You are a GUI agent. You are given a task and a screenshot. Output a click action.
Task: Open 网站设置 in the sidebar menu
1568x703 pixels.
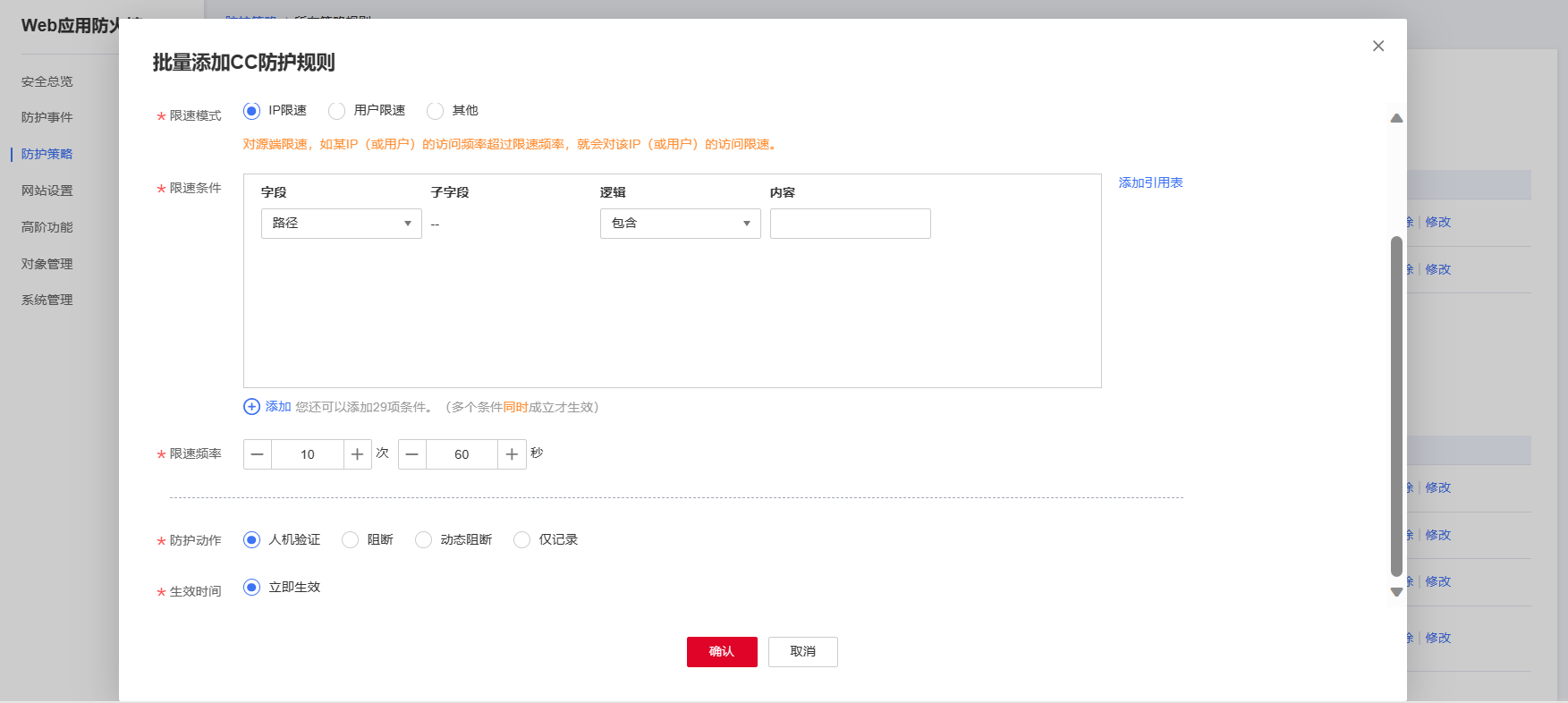coord(47,191)
